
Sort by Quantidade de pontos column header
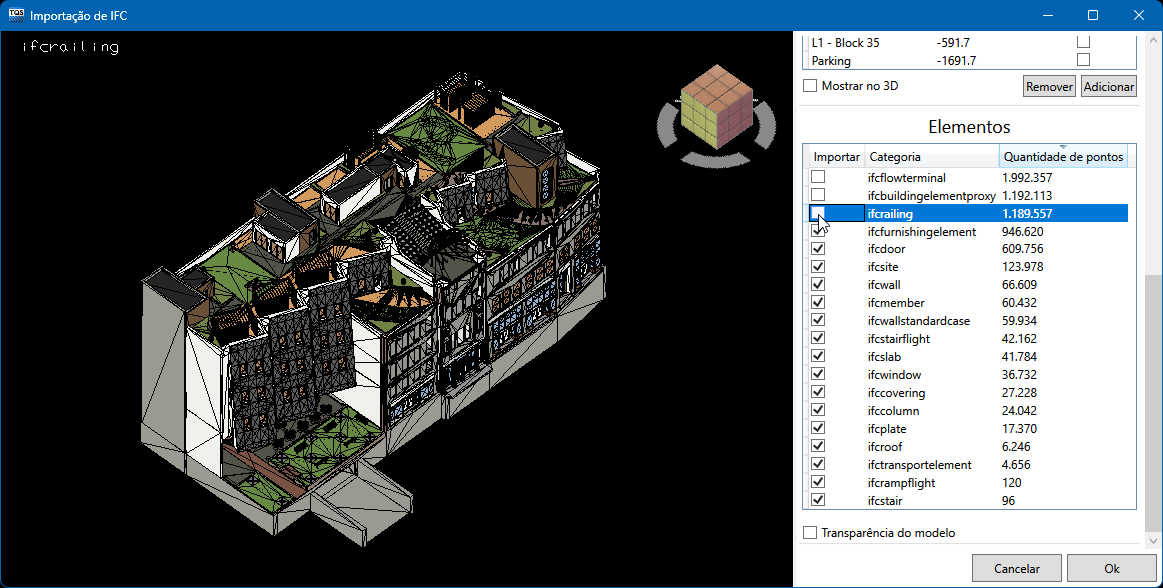(1063, 157)
